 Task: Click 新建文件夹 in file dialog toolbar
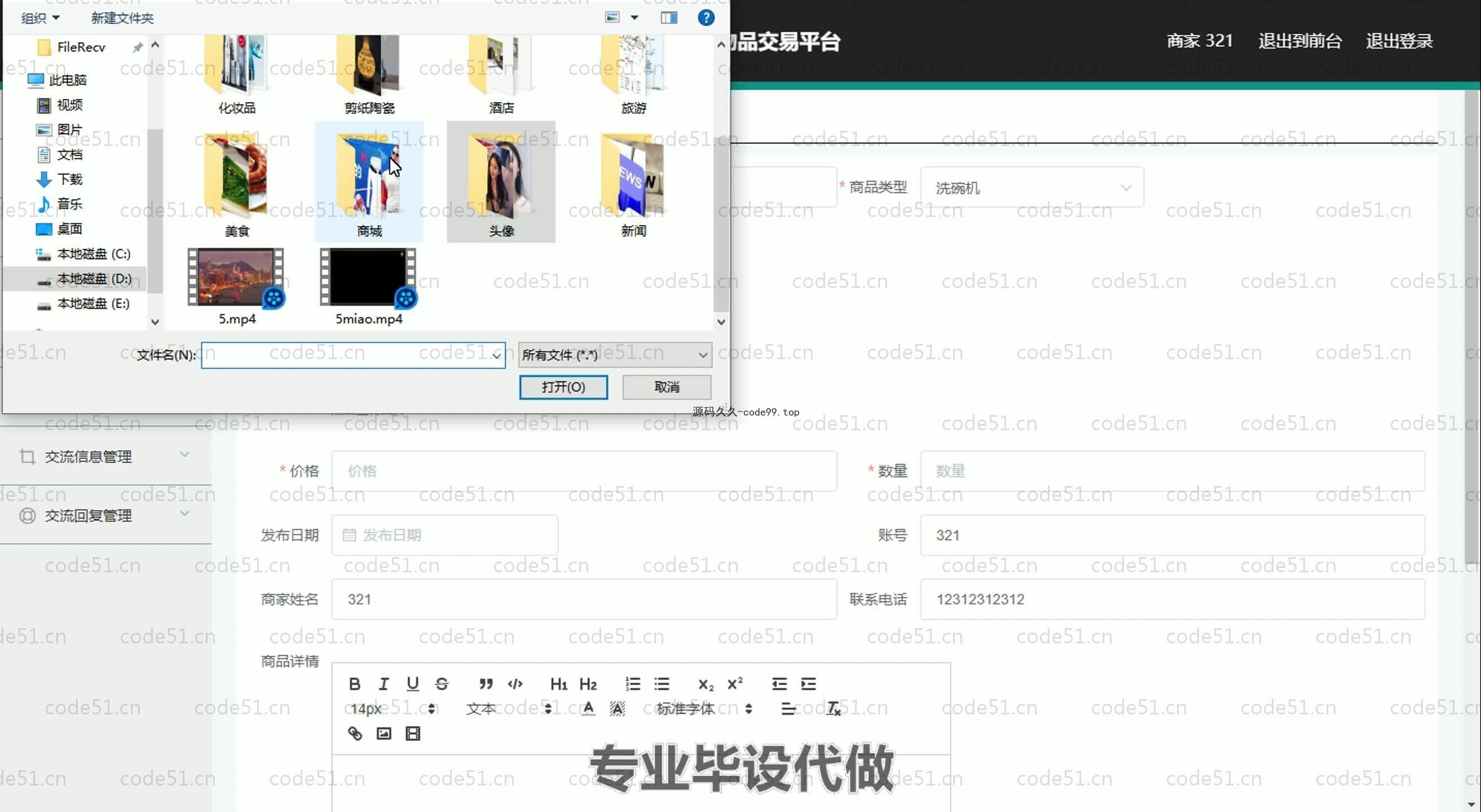coord(122,18)
